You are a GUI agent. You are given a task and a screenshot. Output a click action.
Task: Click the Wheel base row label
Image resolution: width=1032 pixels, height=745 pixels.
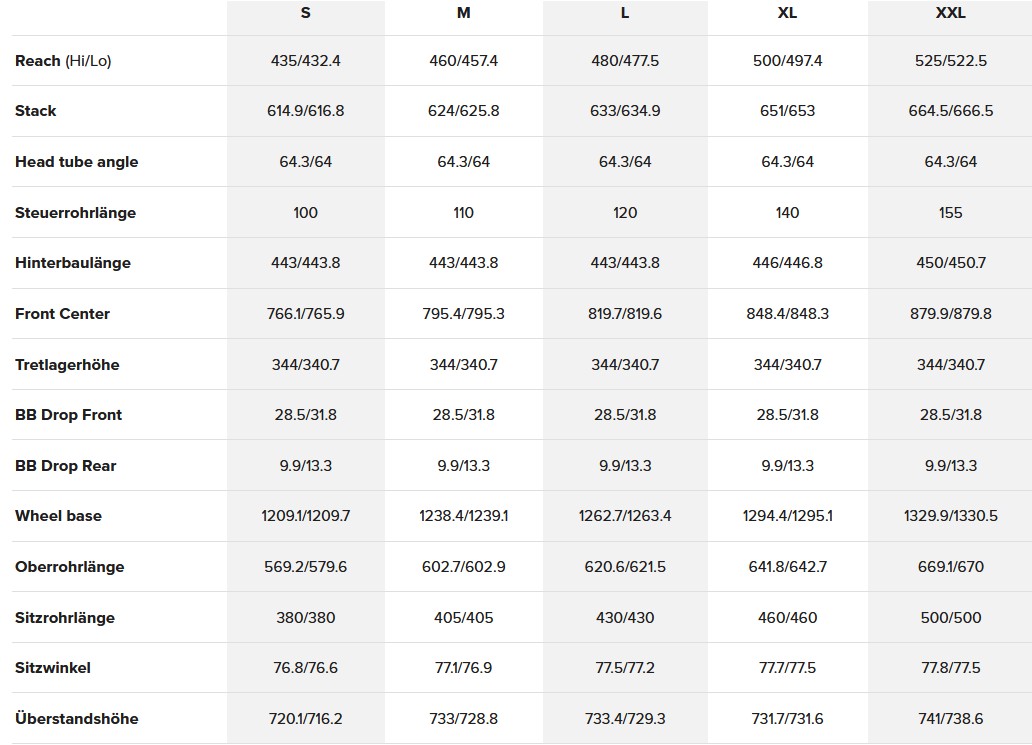click(x=58, y=516)
